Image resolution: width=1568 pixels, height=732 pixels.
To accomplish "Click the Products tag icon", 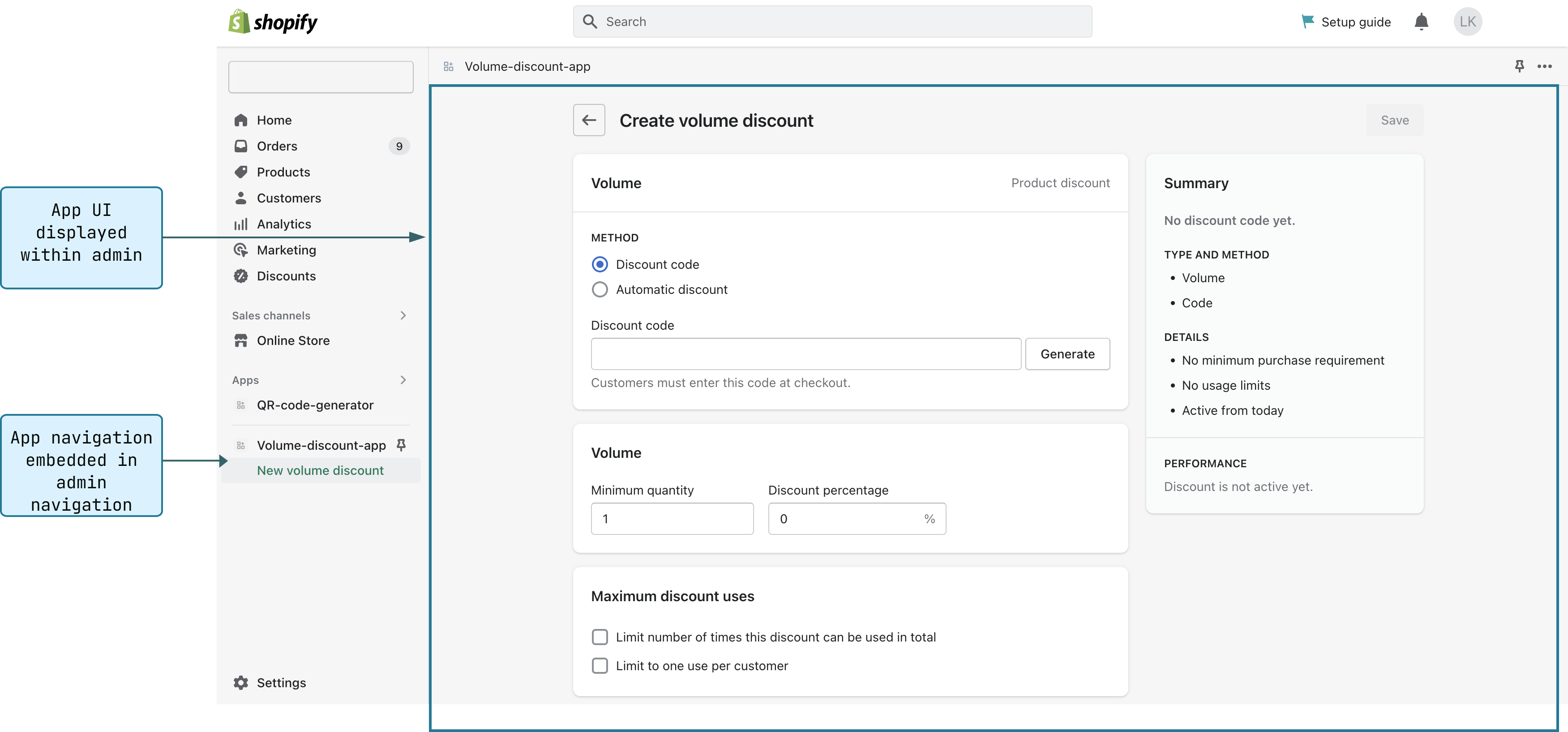I will tap(241, 172).
